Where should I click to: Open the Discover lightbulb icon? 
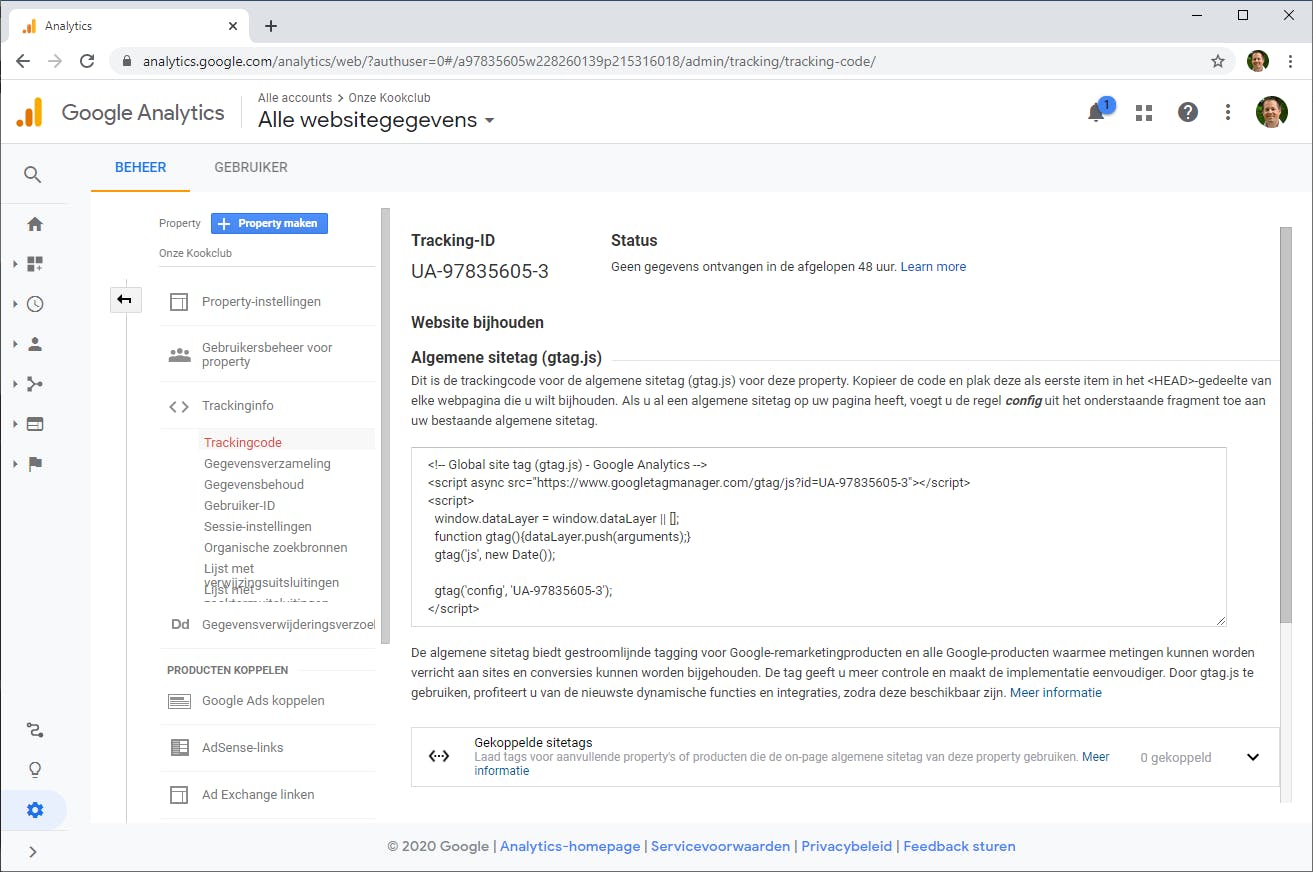click(35, 770)
